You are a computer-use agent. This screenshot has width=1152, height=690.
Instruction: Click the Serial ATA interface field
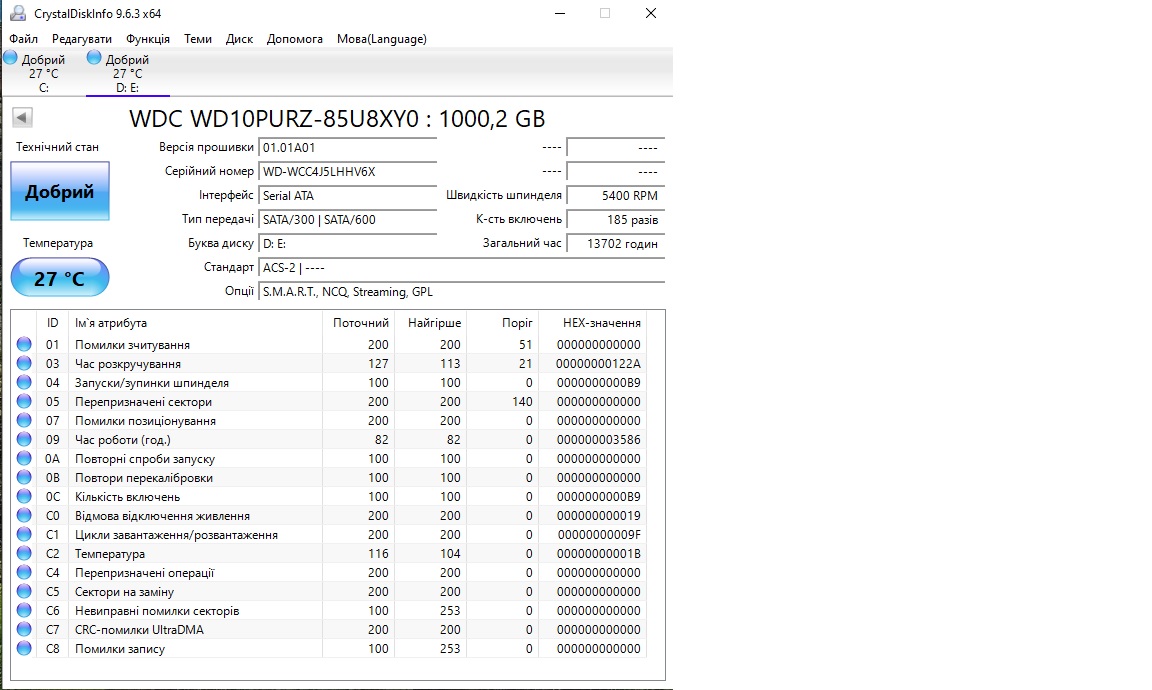(348, 195)
